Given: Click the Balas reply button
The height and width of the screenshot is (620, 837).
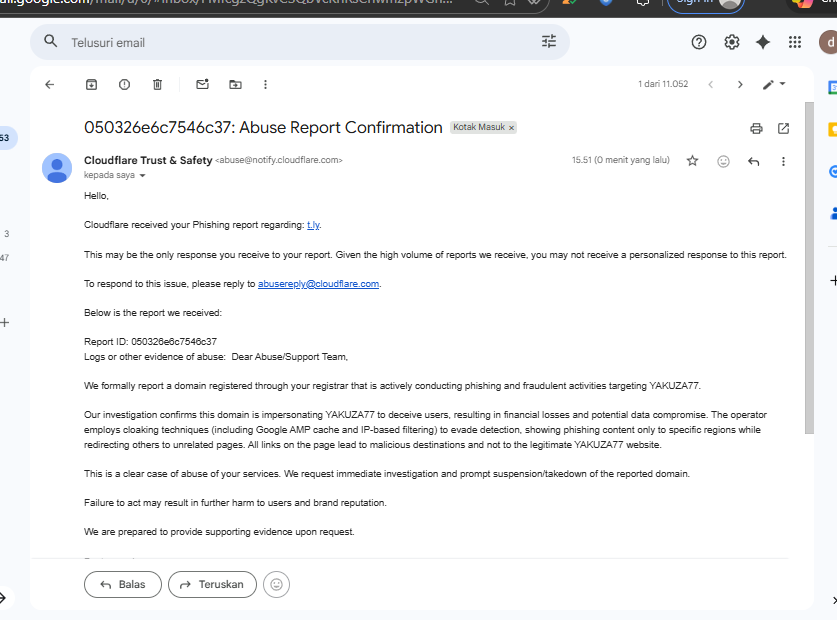Looking at the screenshot, I should (123, 584).
